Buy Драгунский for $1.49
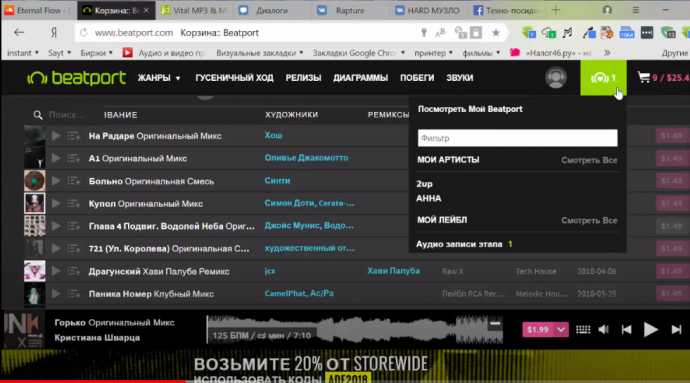 pos(672,271)
